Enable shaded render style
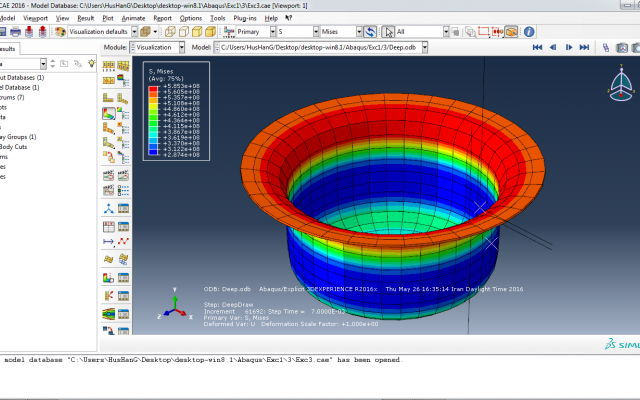 click(x=211, y=31)
